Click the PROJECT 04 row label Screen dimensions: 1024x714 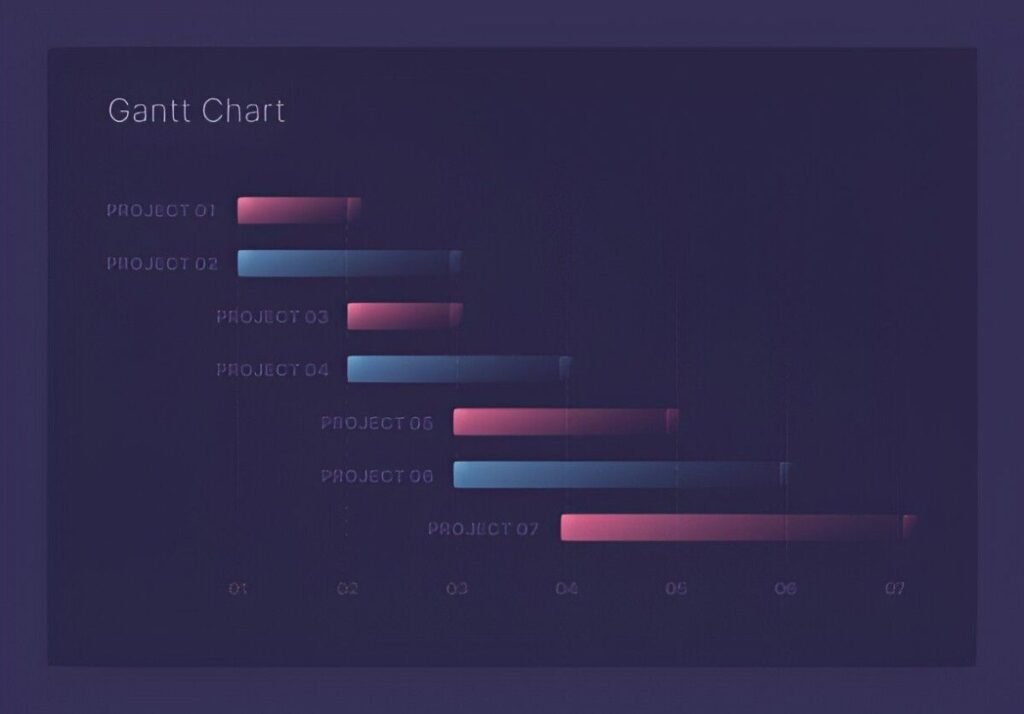(x=272, y=370)
